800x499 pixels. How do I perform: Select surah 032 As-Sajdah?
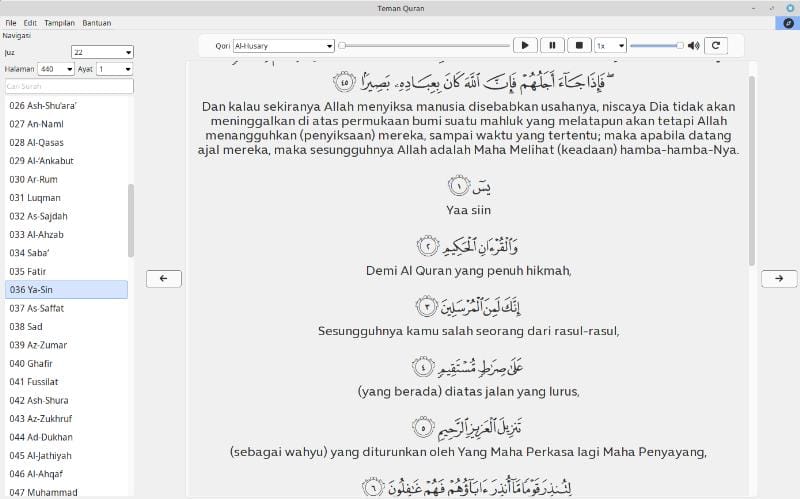point(66,216)
